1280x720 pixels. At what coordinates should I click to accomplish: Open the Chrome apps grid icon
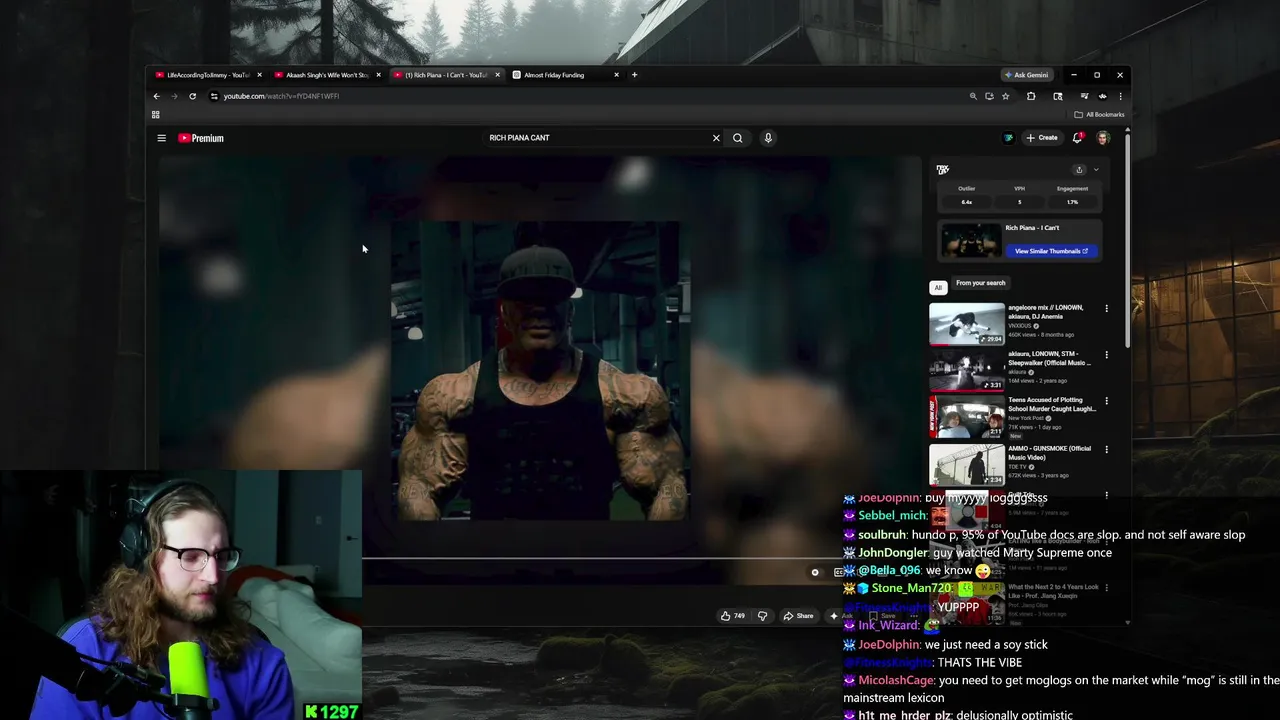coord(155,114)
